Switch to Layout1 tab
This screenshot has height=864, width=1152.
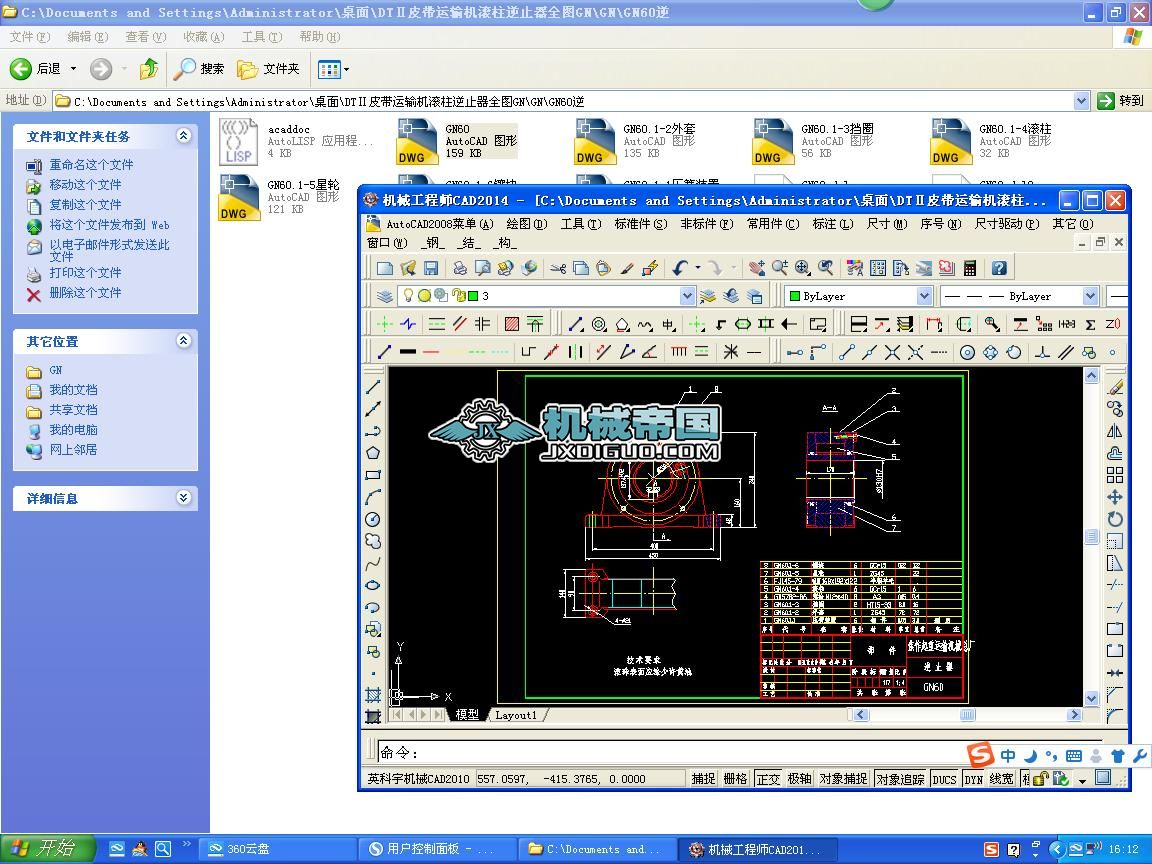tap(516, 715)
